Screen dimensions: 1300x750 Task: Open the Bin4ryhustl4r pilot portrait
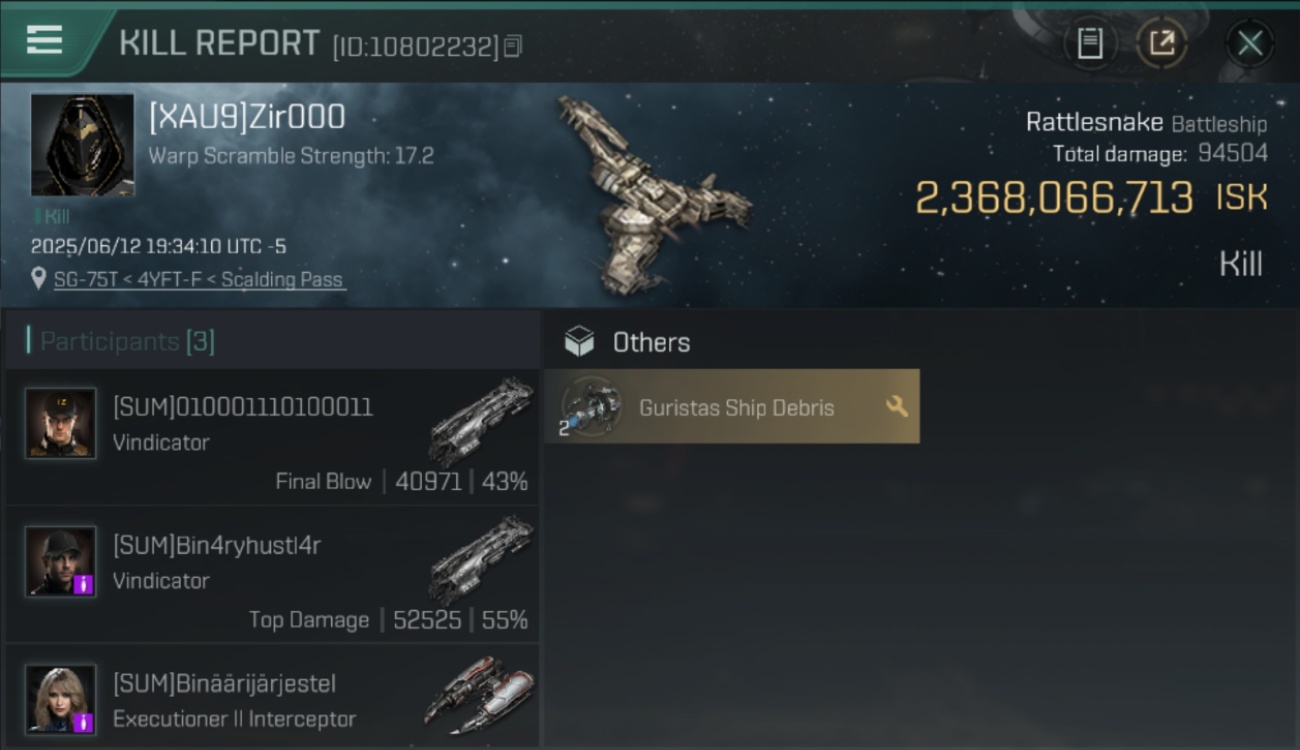pos(61,562)
